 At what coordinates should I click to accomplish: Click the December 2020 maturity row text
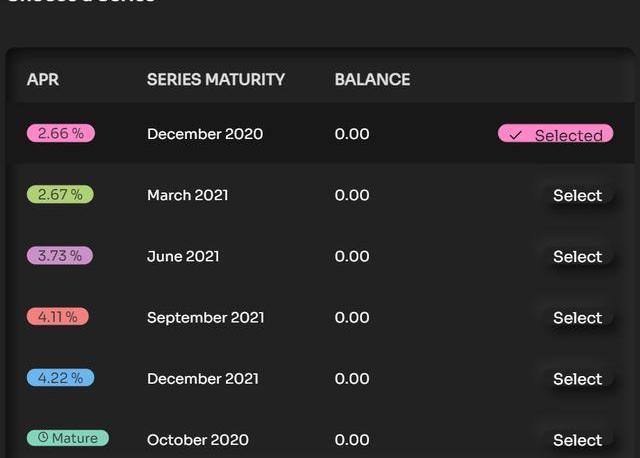pyautogui.click(x=205, y=134)
